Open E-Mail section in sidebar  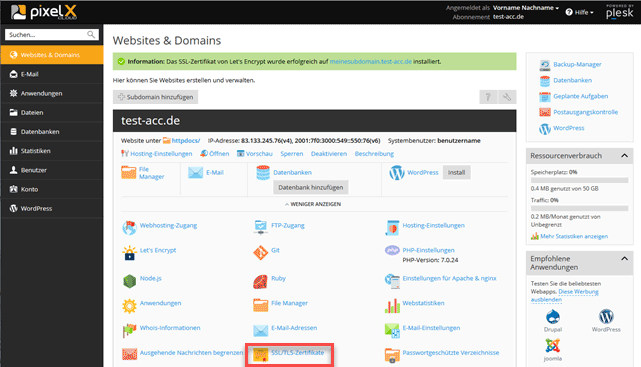point(52,74)
